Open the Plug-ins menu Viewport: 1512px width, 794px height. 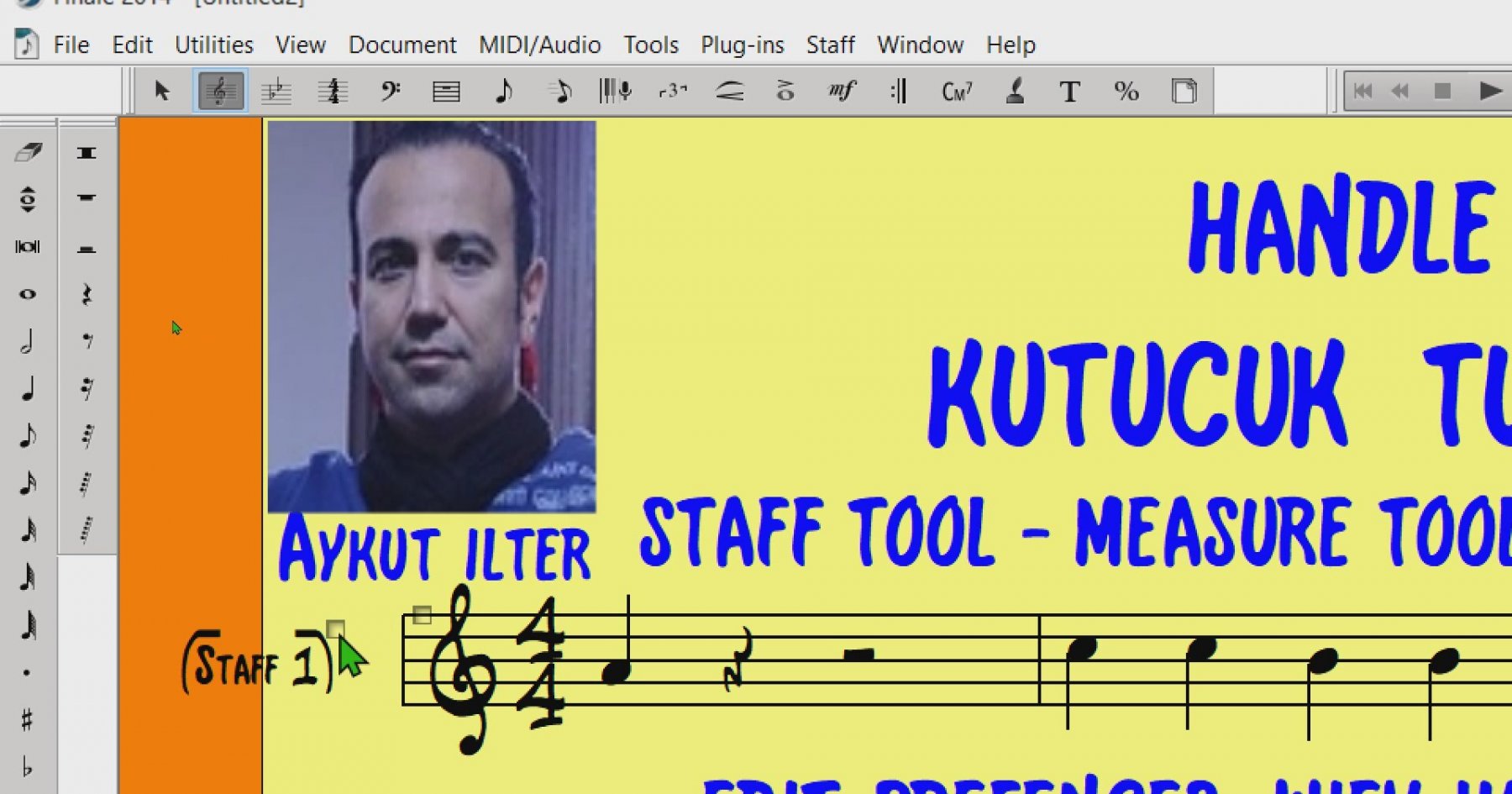[742, 45]
